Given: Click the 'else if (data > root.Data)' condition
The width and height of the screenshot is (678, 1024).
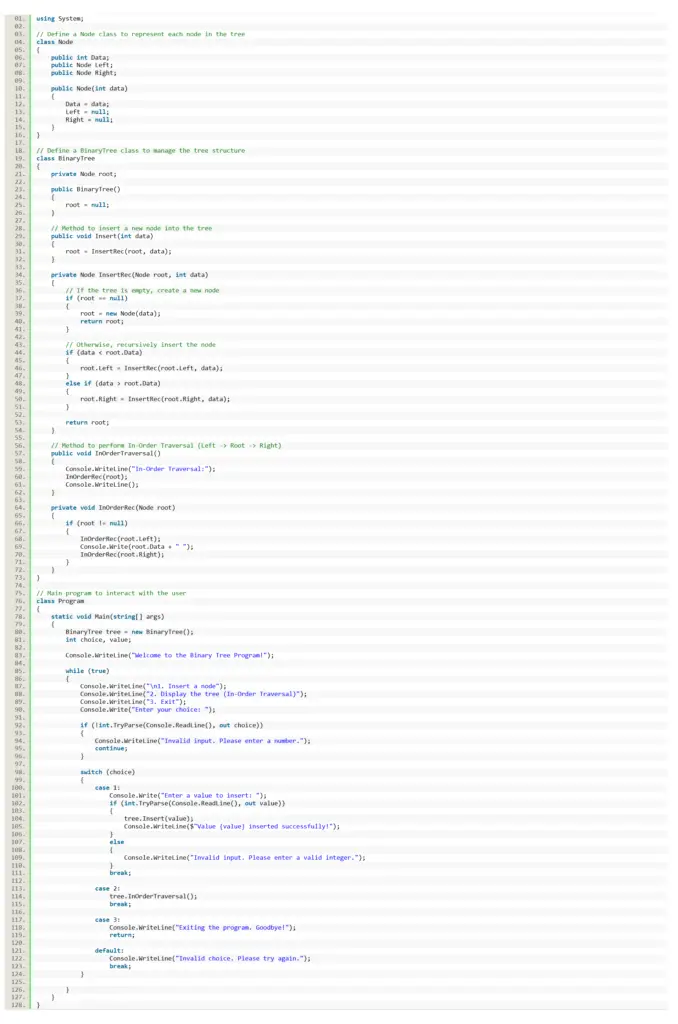Looking at the screenshot, I should click(112, 383).
